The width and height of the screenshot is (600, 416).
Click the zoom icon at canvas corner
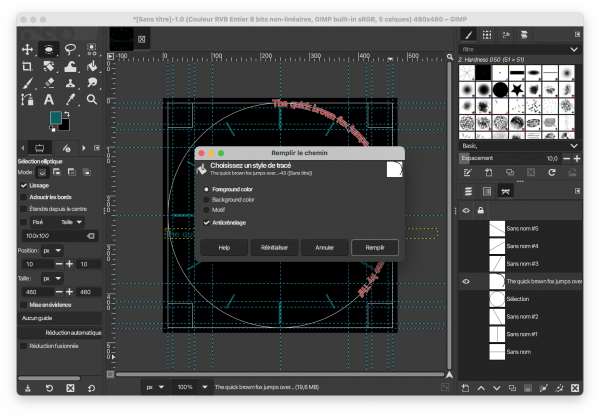[x=450, y=57]
